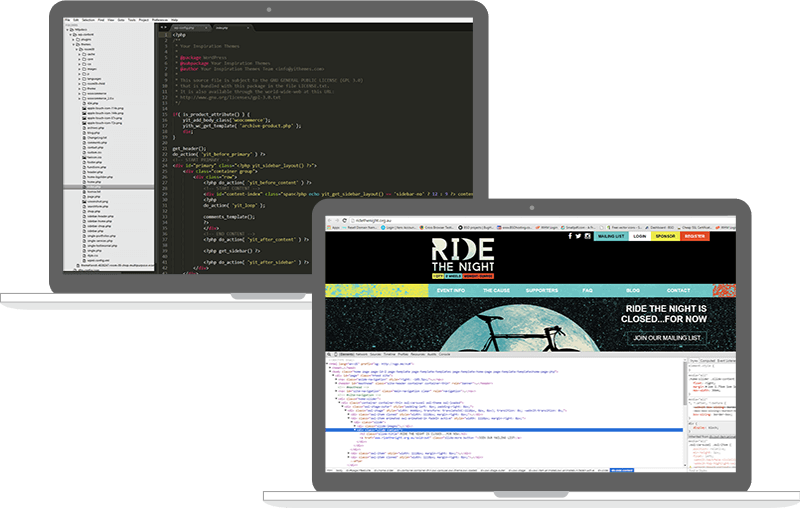Expand the languages folder in sidebar tree
This screenshot has width=800, height=508.
click(79, 79)
